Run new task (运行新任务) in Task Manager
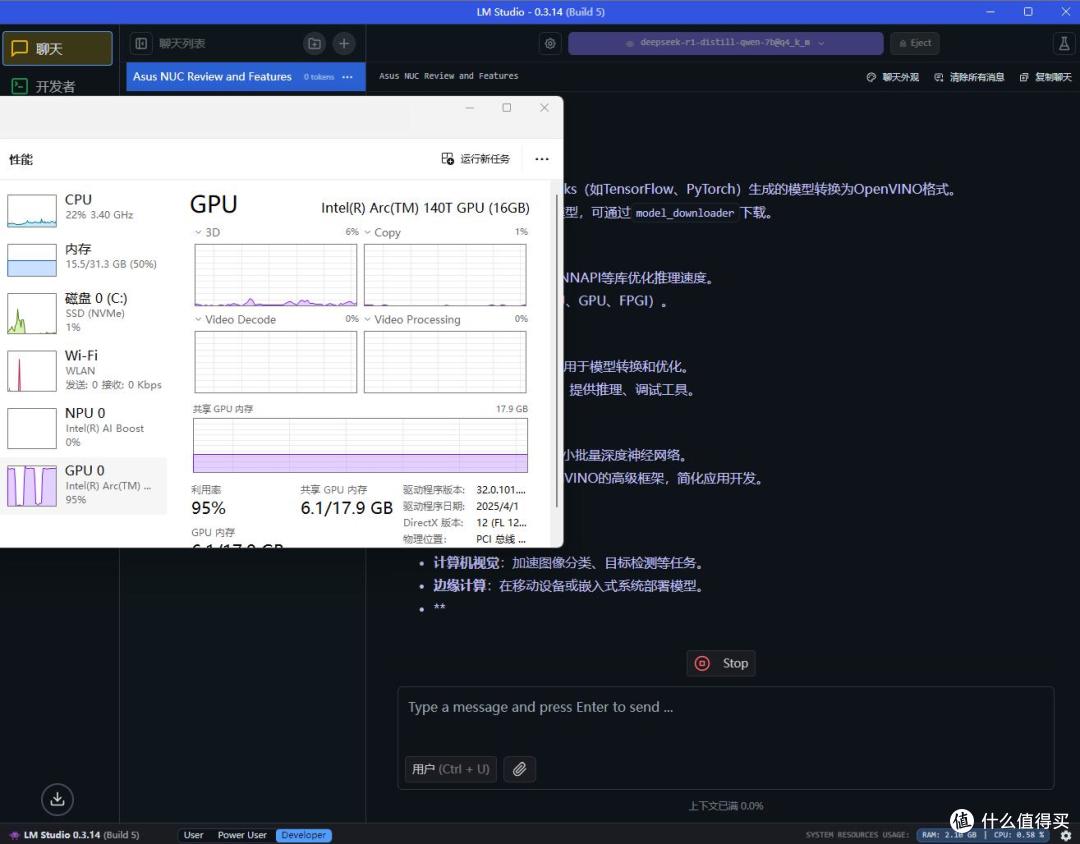 coord(475,159)
